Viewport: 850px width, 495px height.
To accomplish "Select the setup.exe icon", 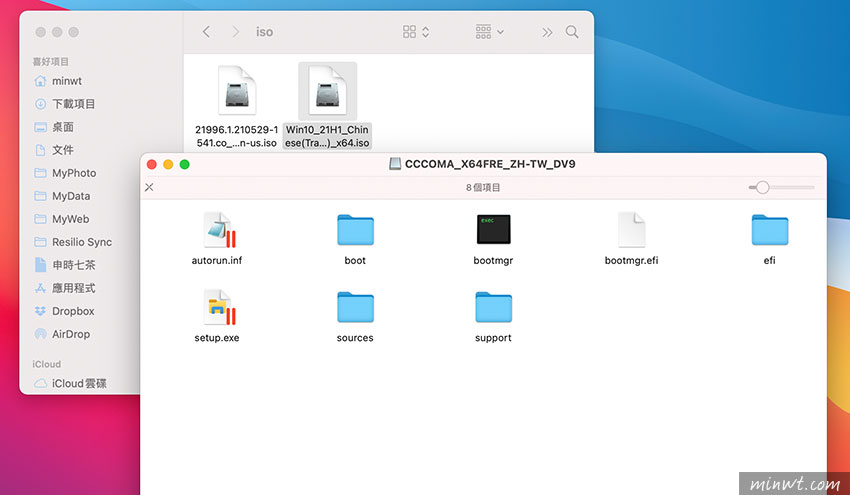I will [219, 307].
